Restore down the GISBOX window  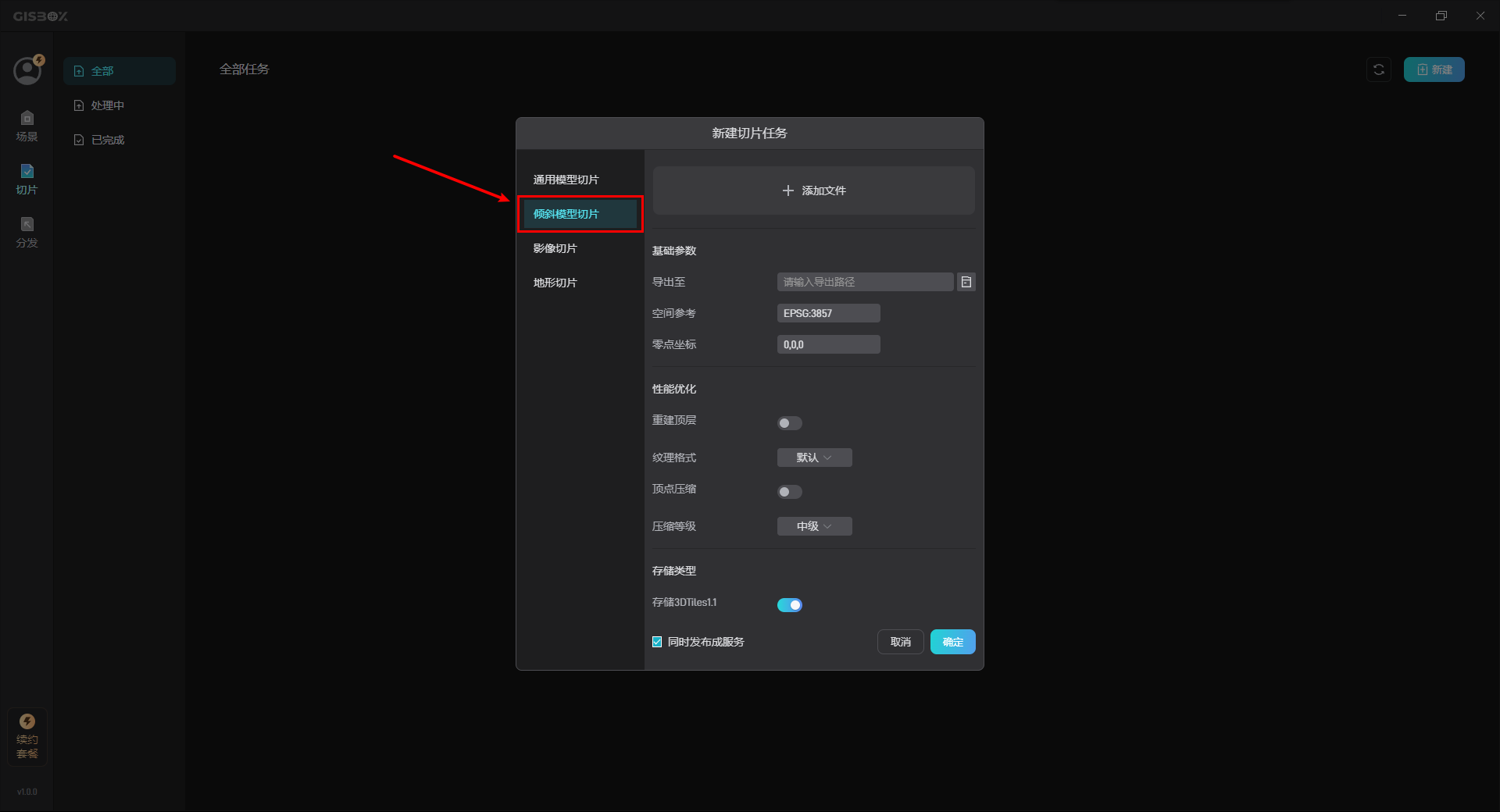(x=1441, y=16)
